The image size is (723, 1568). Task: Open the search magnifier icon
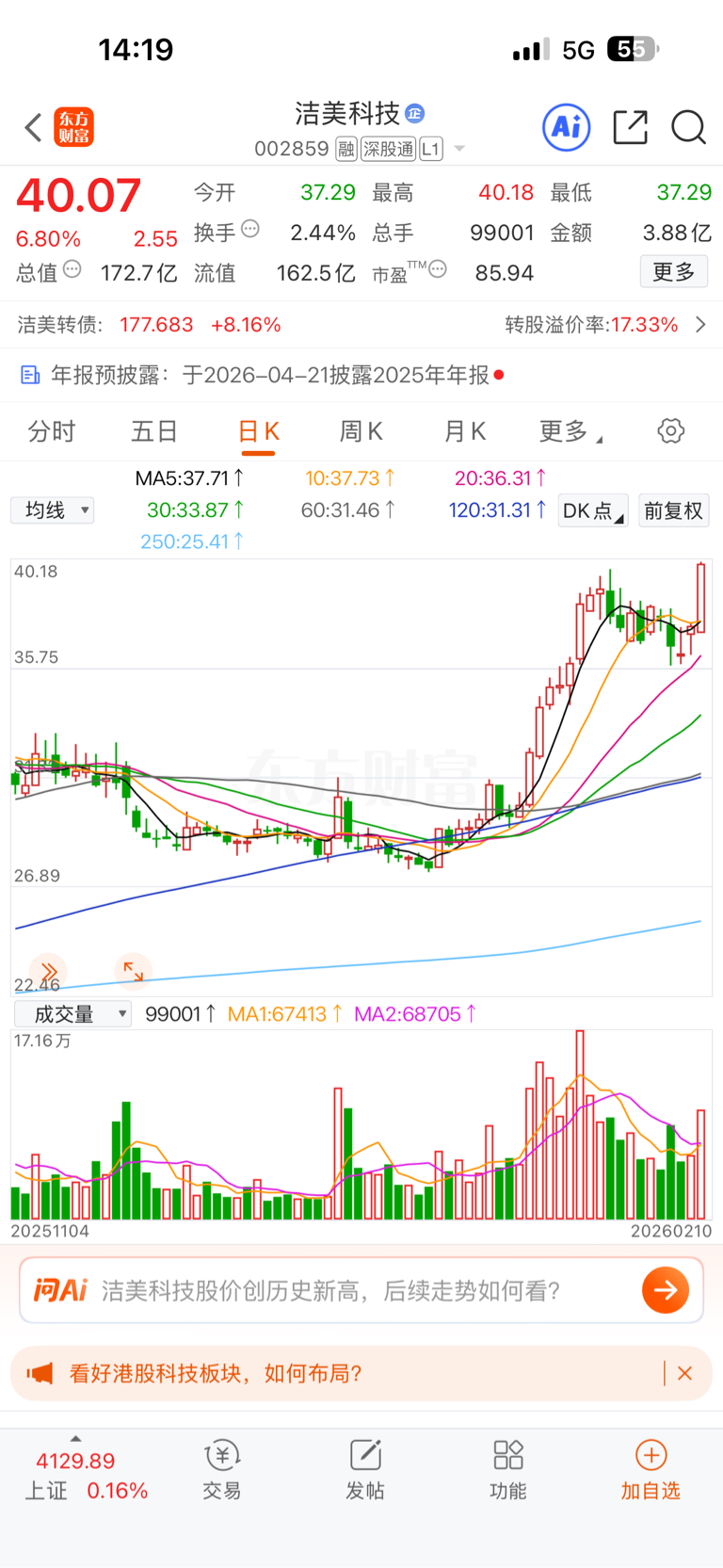coord(688,127)
